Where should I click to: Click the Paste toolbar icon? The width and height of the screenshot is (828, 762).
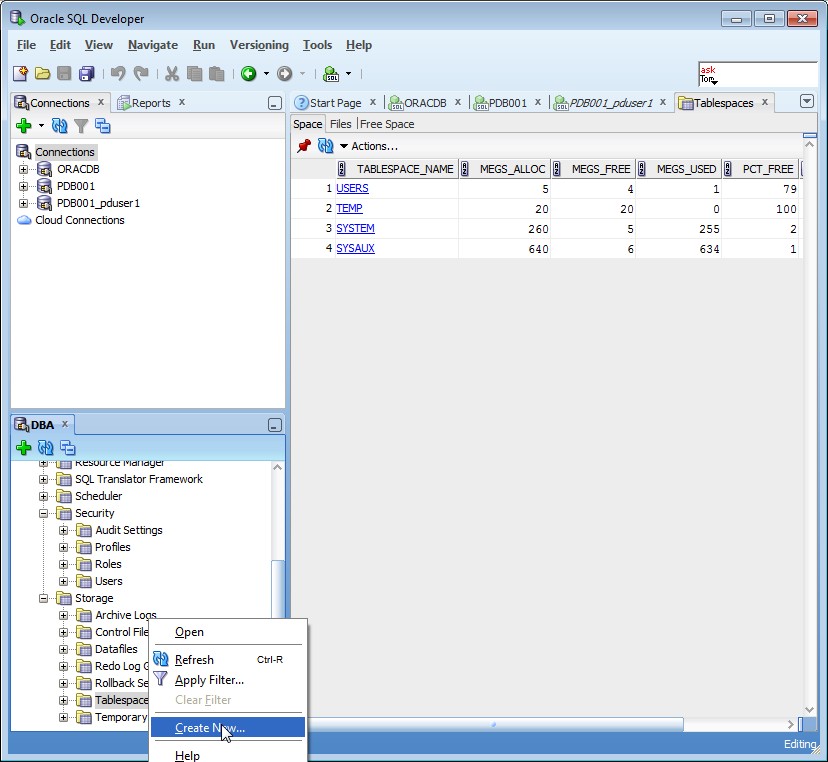[x=217, y=73]
